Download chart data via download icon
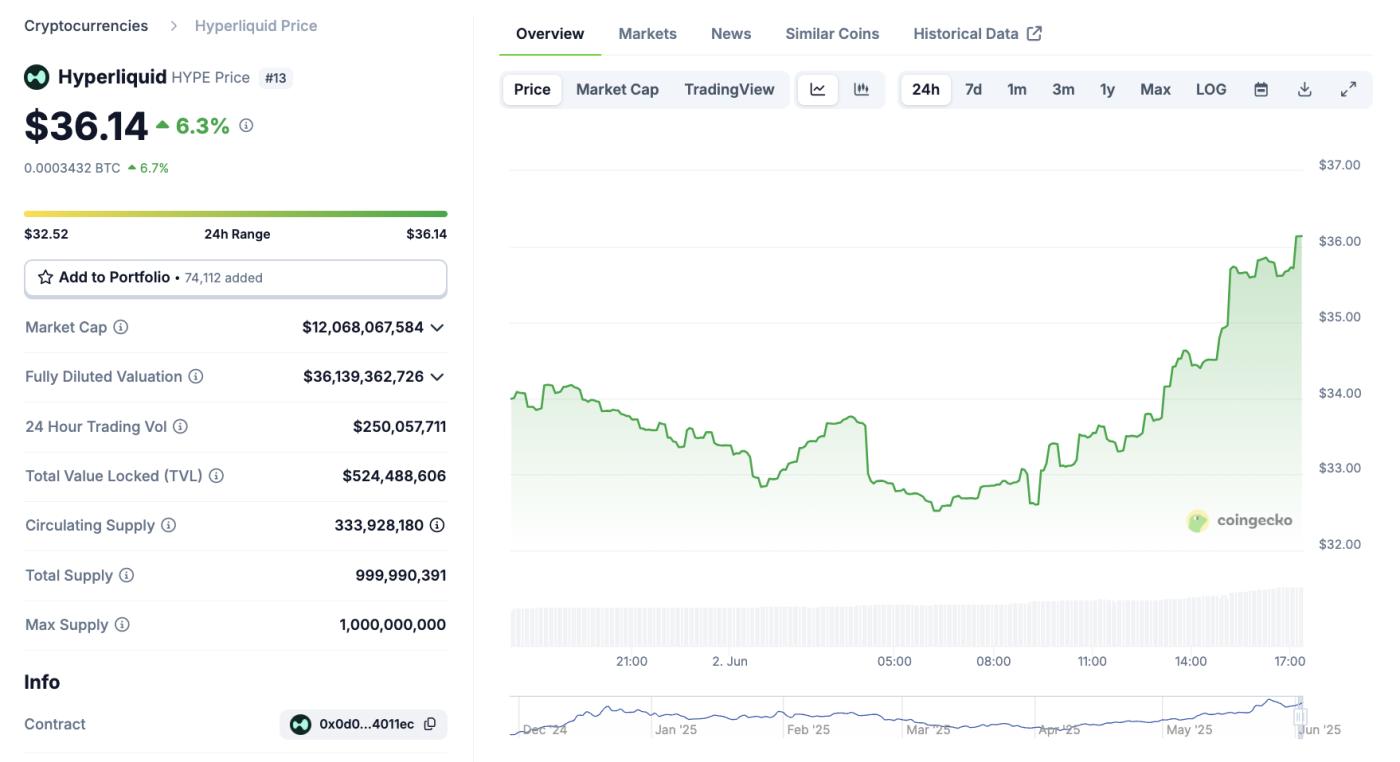This screenshot has height=762, width=1400. (x=1304, y=89)
